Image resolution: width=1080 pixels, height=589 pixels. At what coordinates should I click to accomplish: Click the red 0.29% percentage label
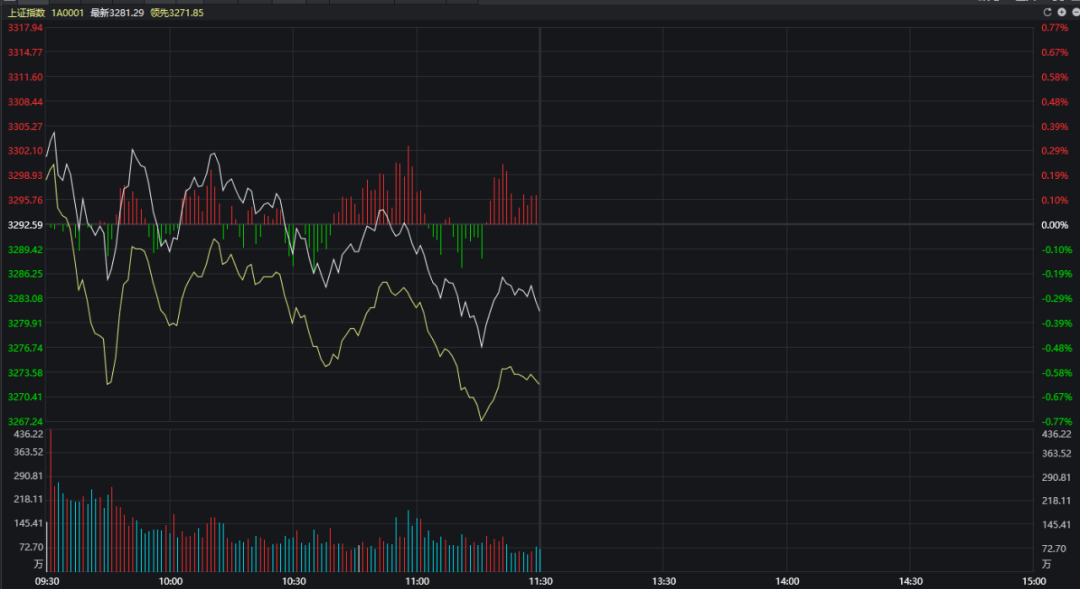click(1055, 151)
